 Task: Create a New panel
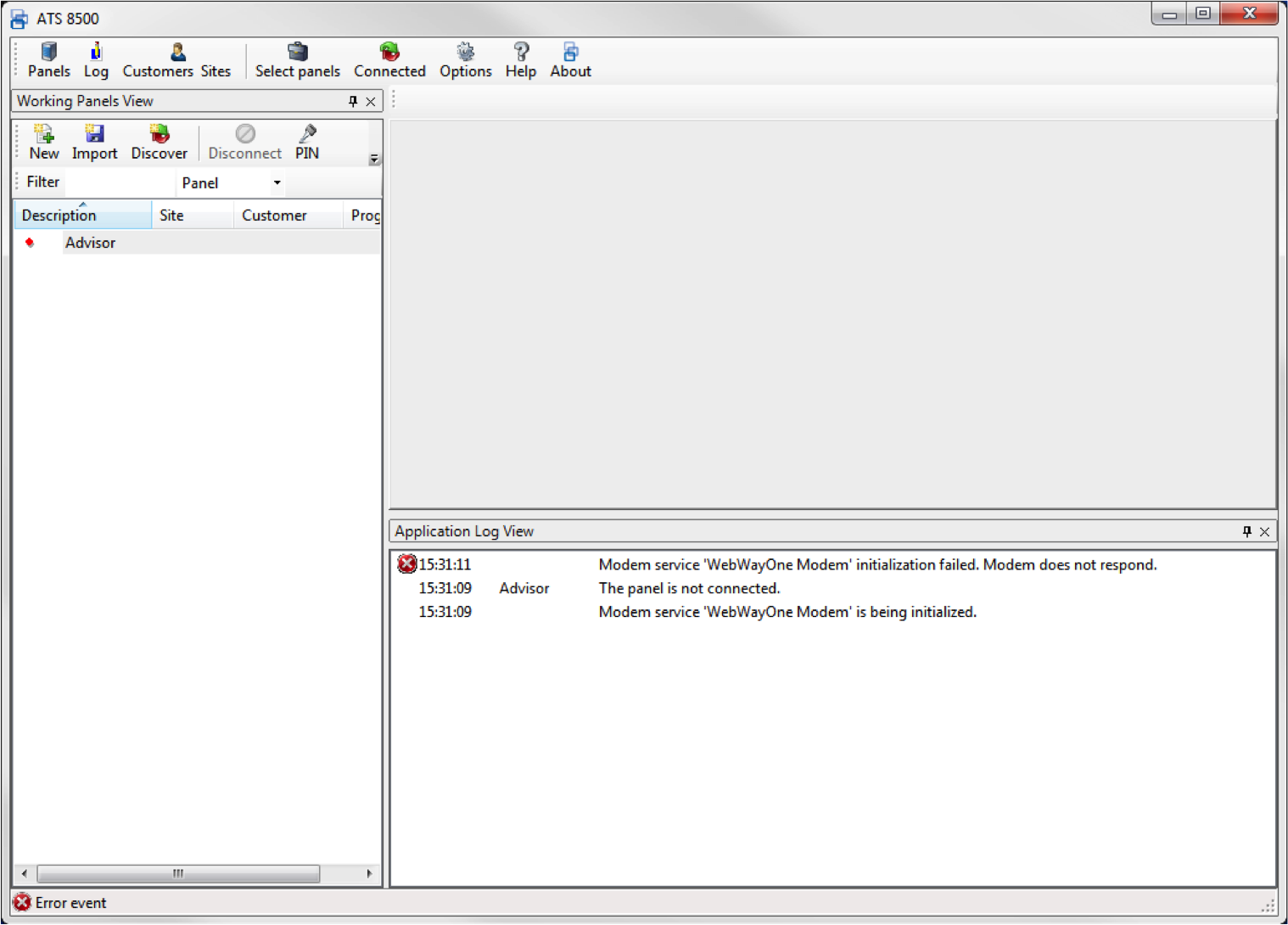[x=44, y=135]
